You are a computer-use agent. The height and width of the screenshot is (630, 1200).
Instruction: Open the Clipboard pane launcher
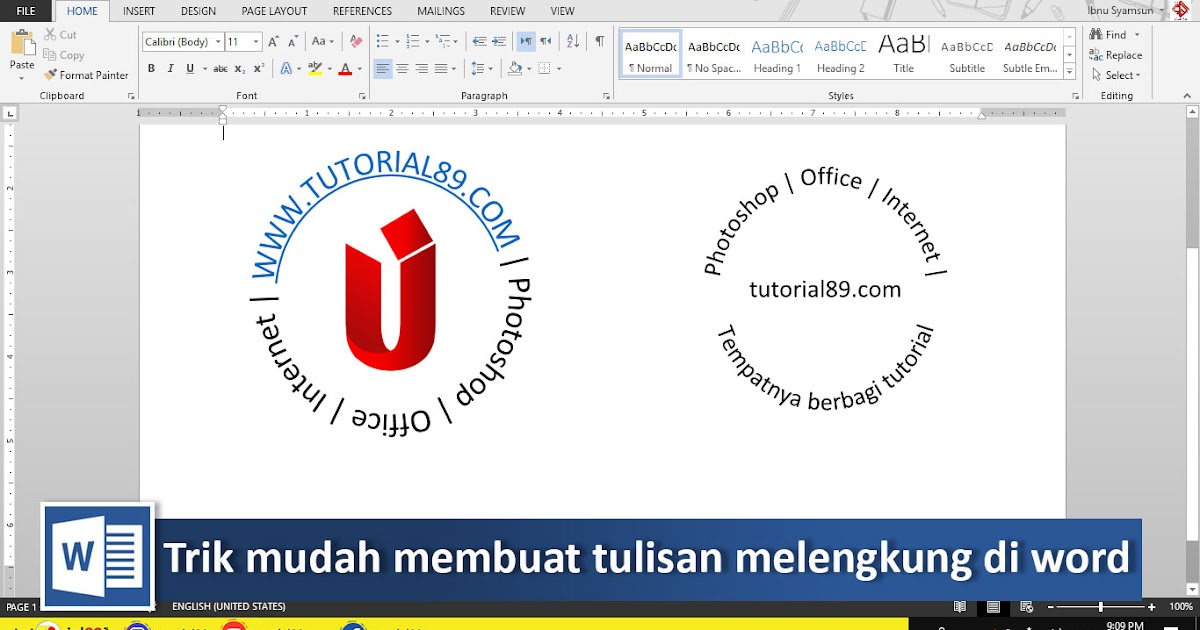pyautogui.click(x=131, y=96)
